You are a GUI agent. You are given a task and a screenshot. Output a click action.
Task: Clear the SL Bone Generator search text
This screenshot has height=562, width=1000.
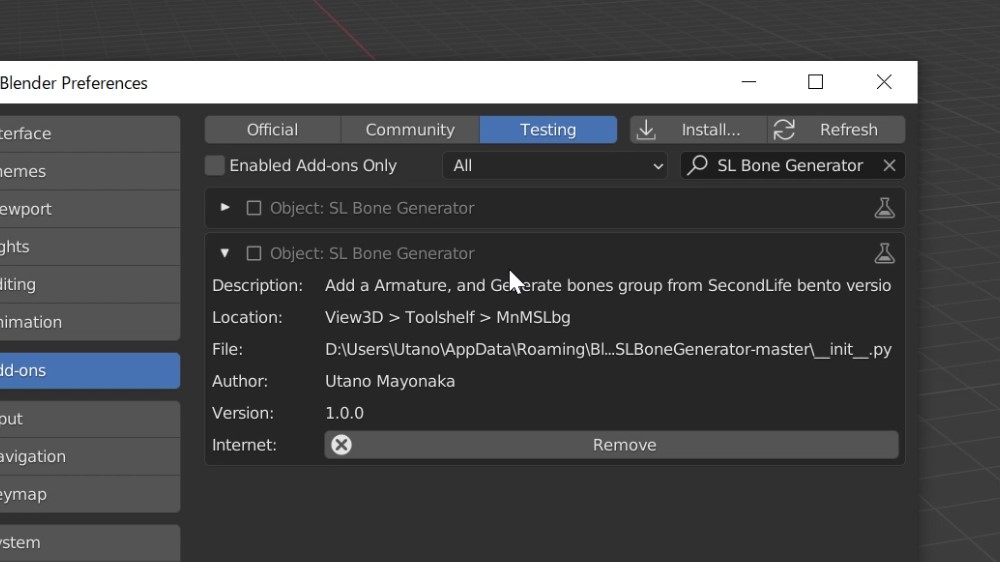tap(889, 166)
